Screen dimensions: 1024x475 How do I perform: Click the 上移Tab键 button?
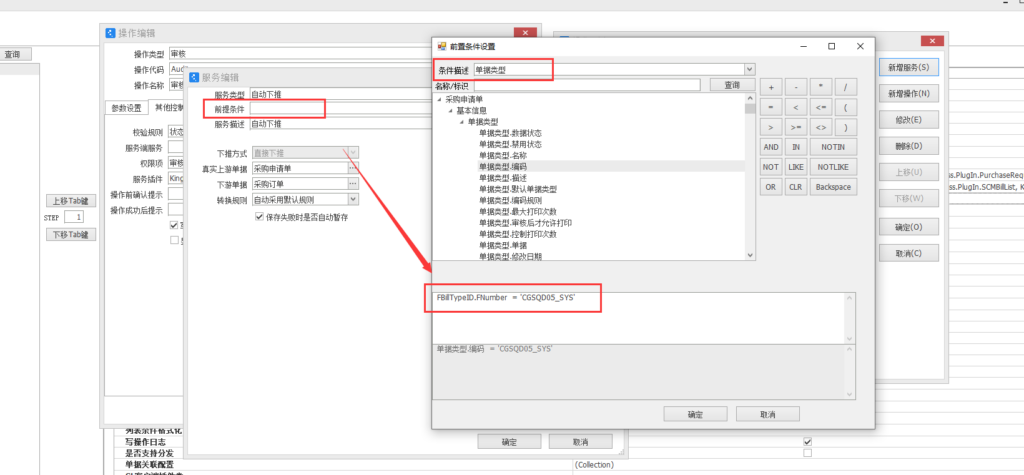click(x=71, y=200)
